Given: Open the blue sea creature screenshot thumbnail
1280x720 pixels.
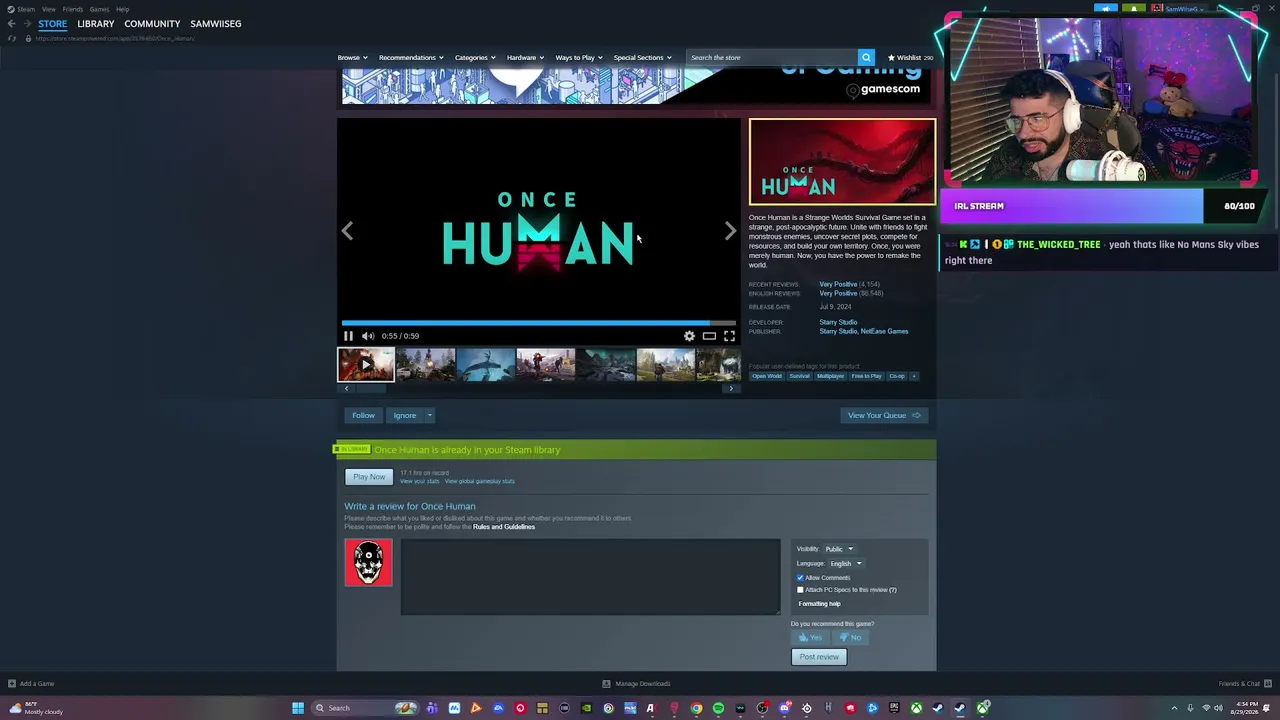Looking at the screenshot, I should pos(486,364).
